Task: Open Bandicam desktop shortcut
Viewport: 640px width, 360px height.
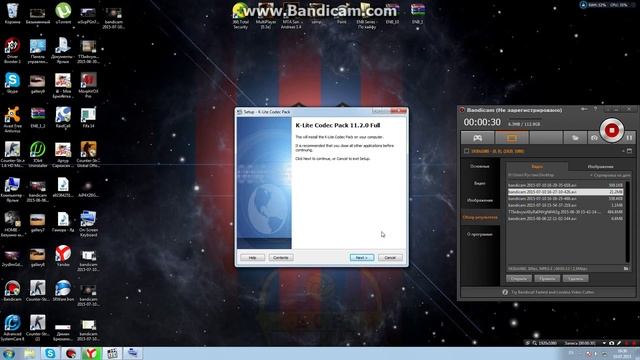Action: [x=12, y=291]
